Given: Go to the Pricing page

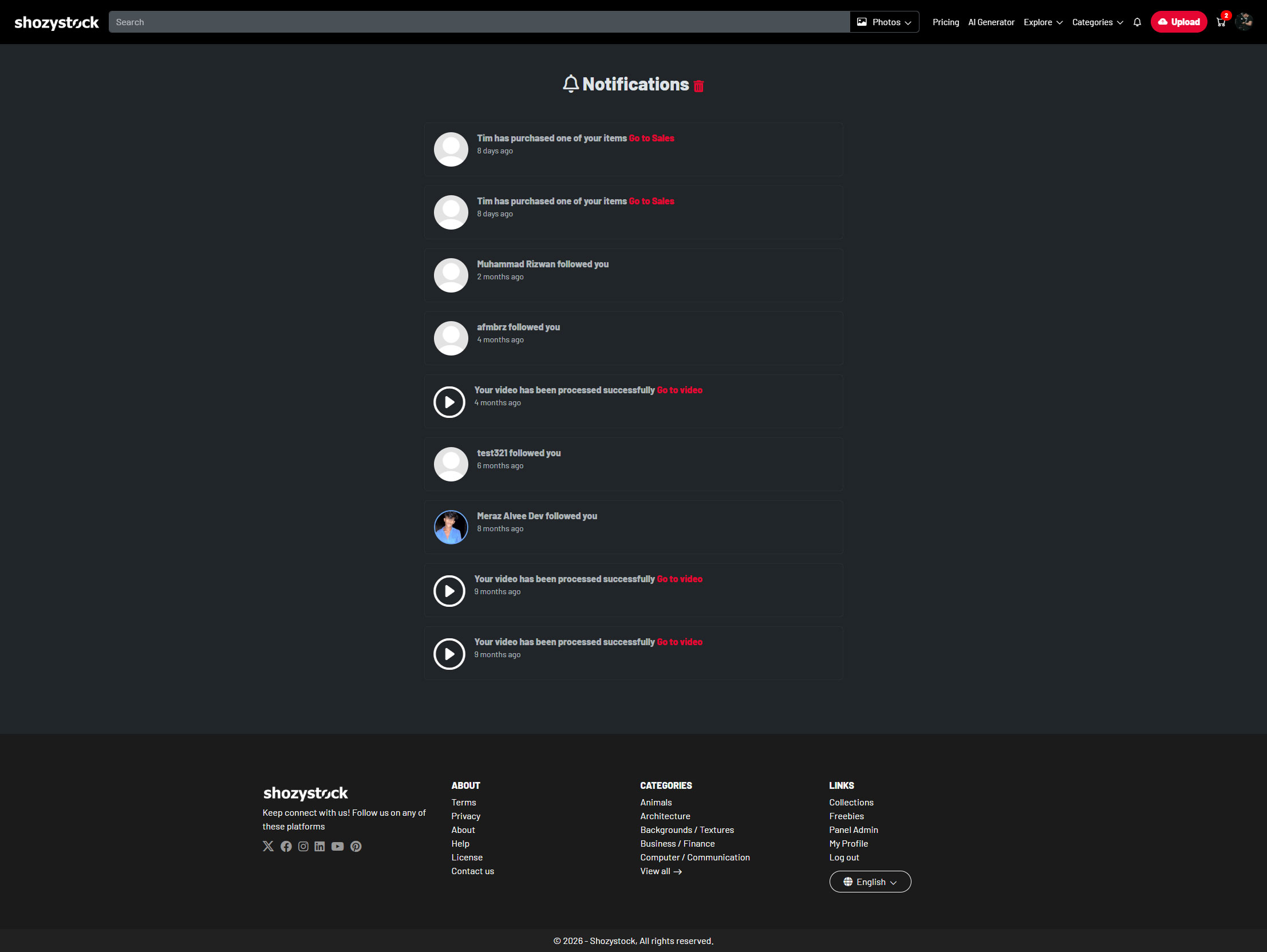Looking at the screenshot, I should pyautogui.click(x=945, y=22).
